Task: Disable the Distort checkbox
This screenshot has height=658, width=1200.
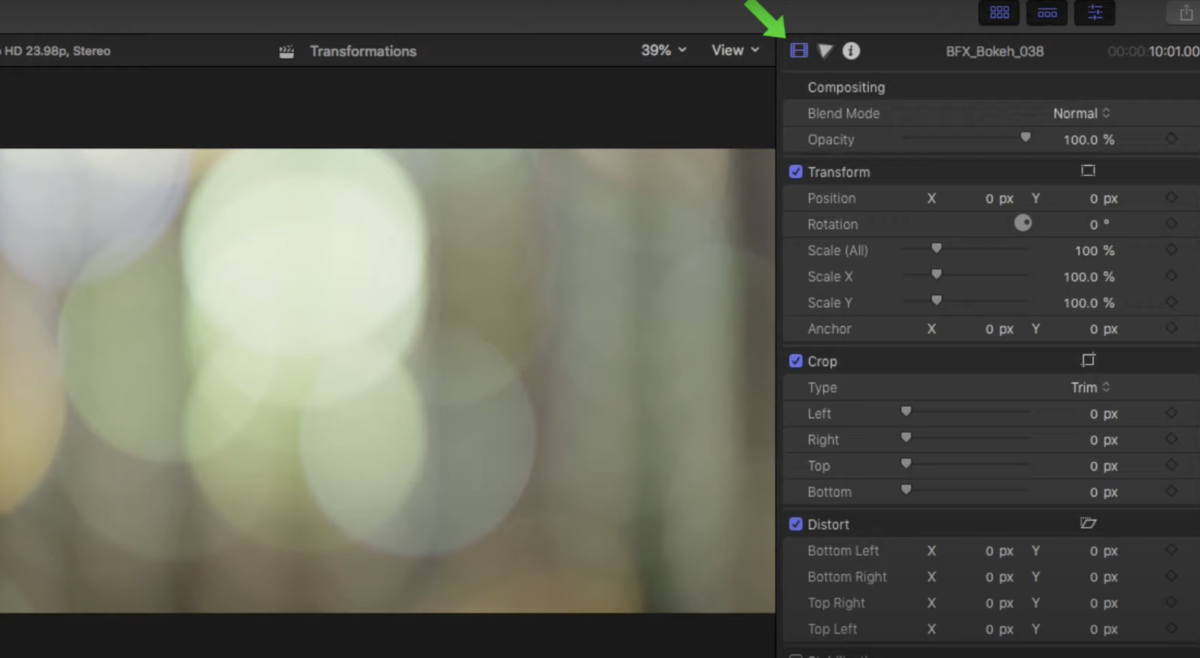Action: pyautogui.click(x=796, y=523)
